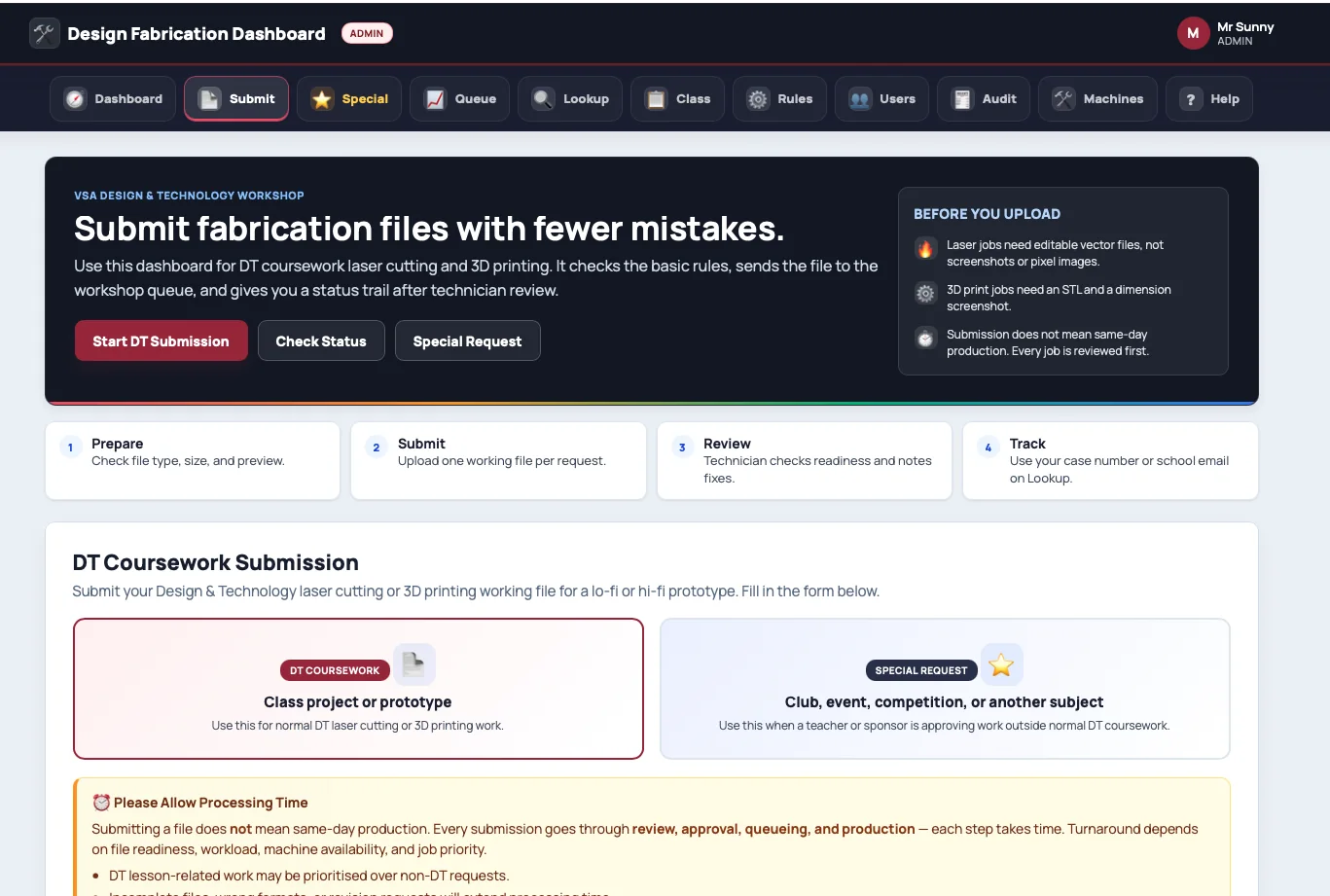Image resolution: width=1330 pixels, height=896 pixels.
Task: Click the BEFORE YOU UPLOAD heading
Action: pyautogui.click(x=987, y=214)
